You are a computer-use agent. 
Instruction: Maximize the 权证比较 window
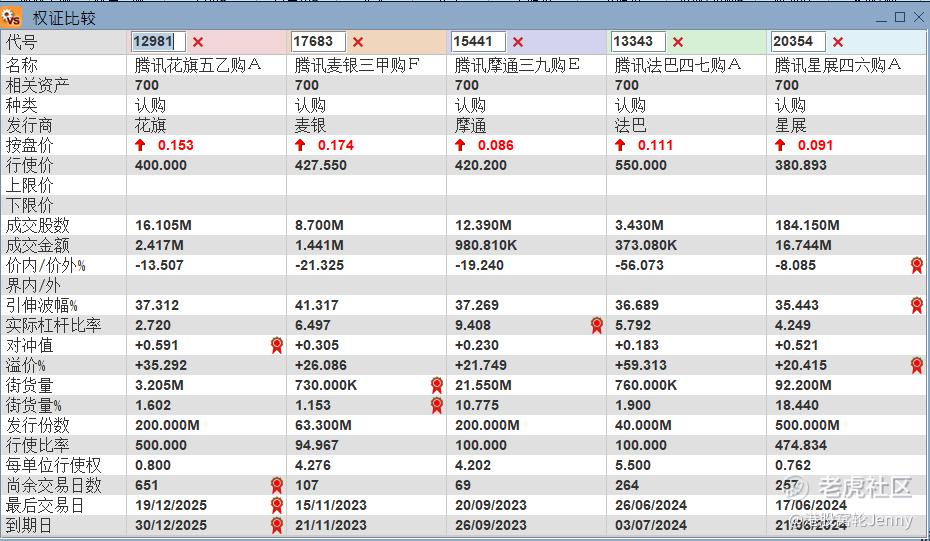(x=900, y=17)
